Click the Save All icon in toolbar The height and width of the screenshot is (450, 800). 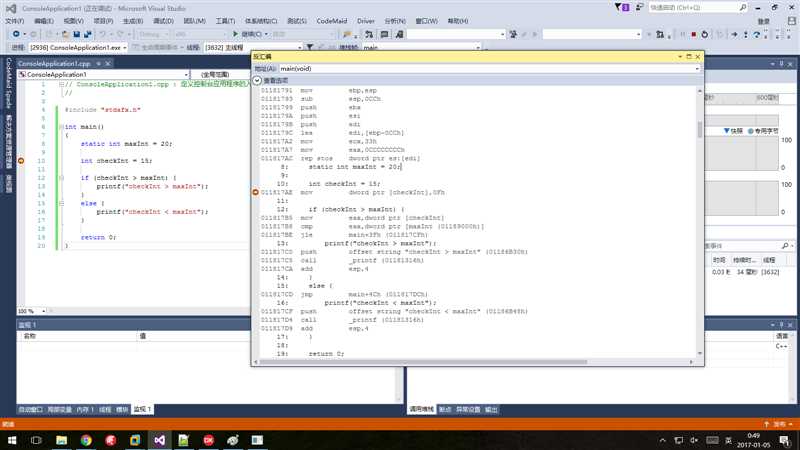[87, 34]
